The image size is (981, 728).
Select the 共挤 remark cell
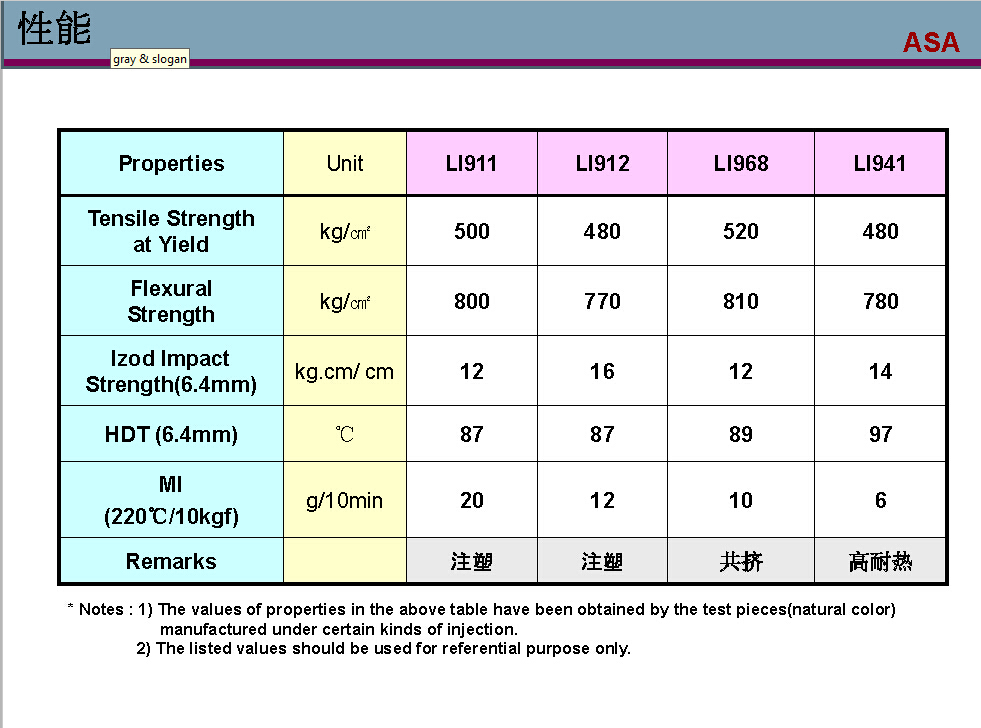click(741, 561)
